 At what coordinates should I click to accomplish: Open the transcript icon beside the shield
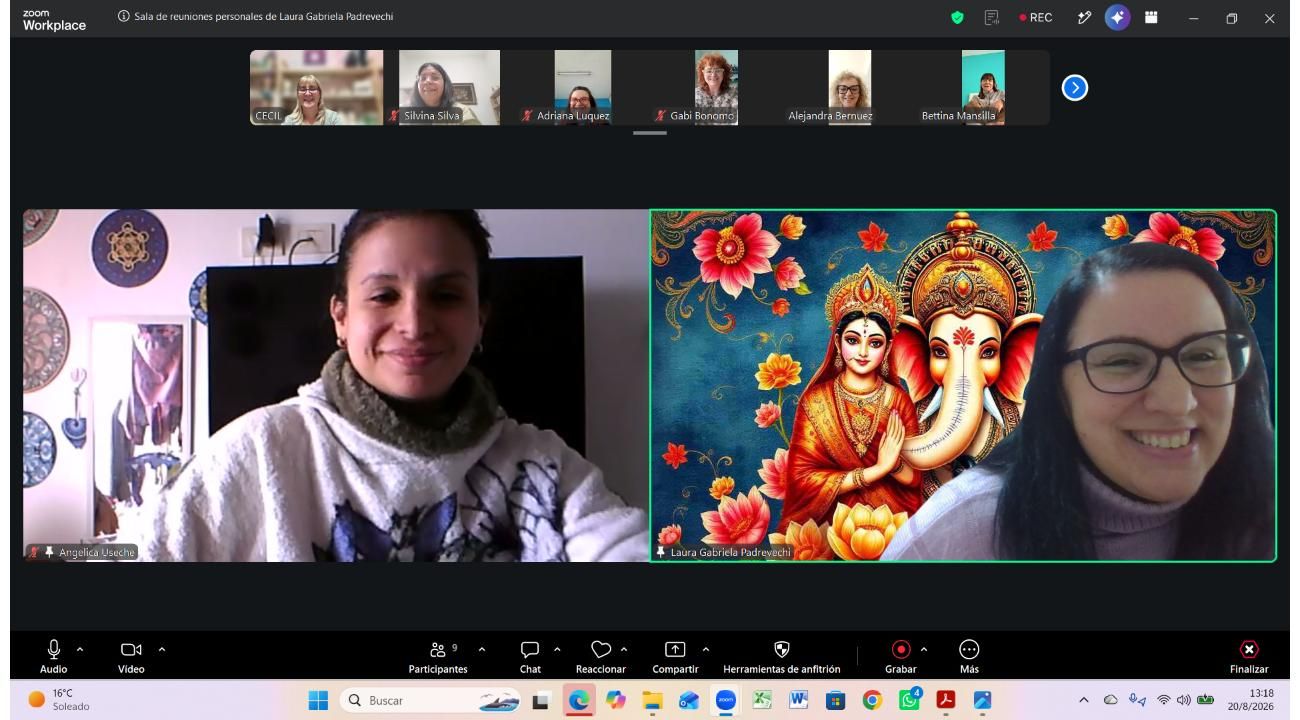pos(992,18)
